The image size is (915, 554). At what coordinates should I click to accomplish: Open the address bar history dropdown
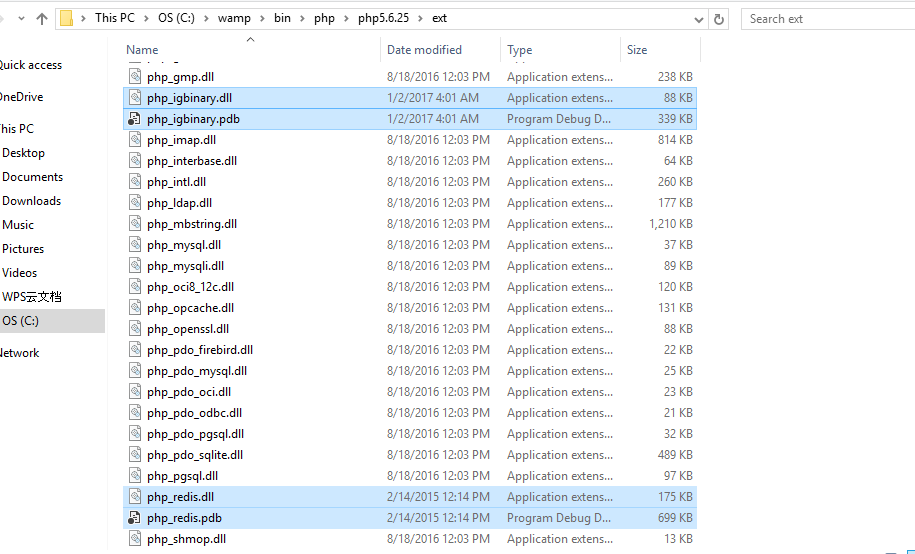[x=699, y=19]
